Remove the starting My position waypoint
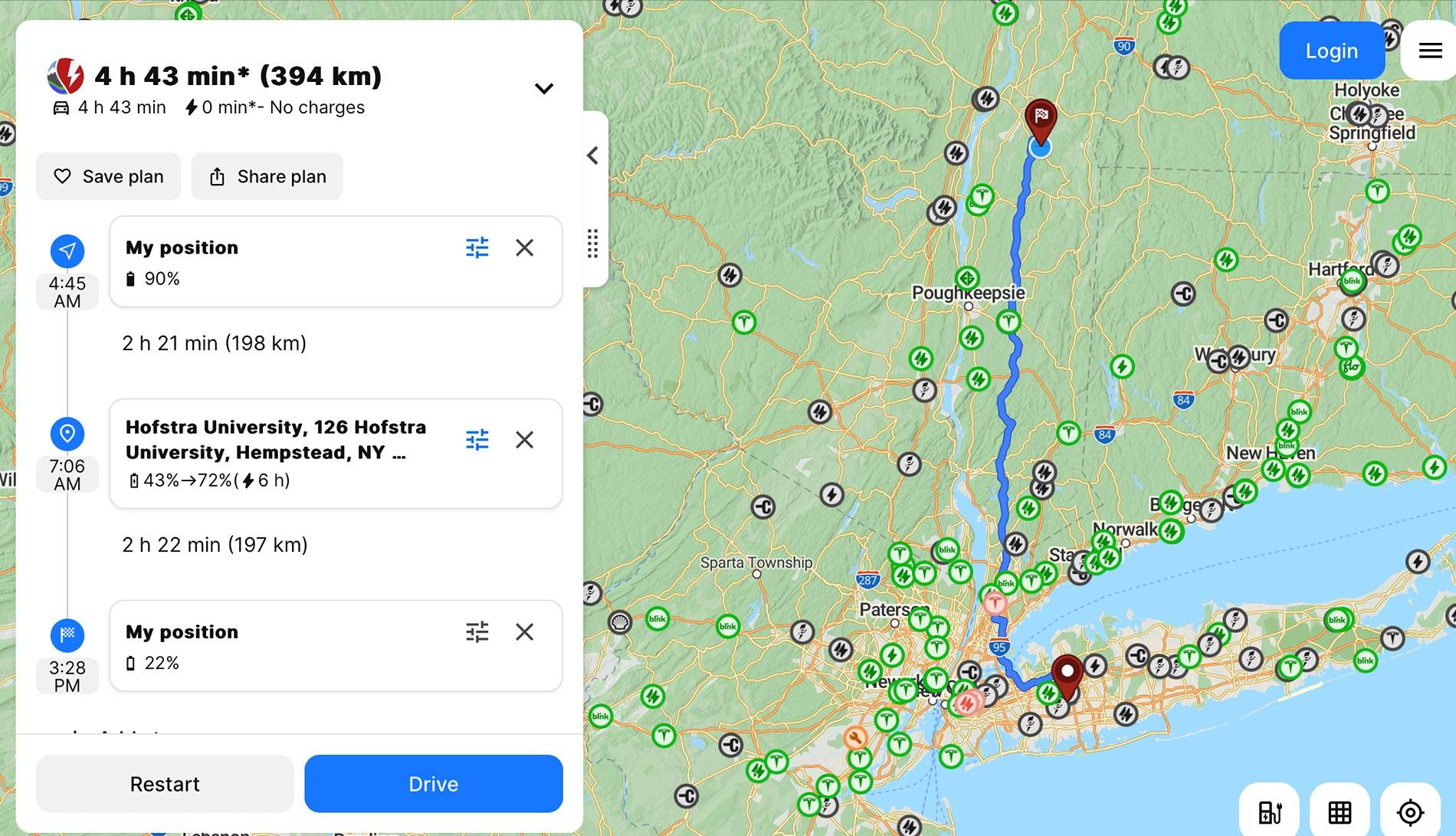 (524, 248)
